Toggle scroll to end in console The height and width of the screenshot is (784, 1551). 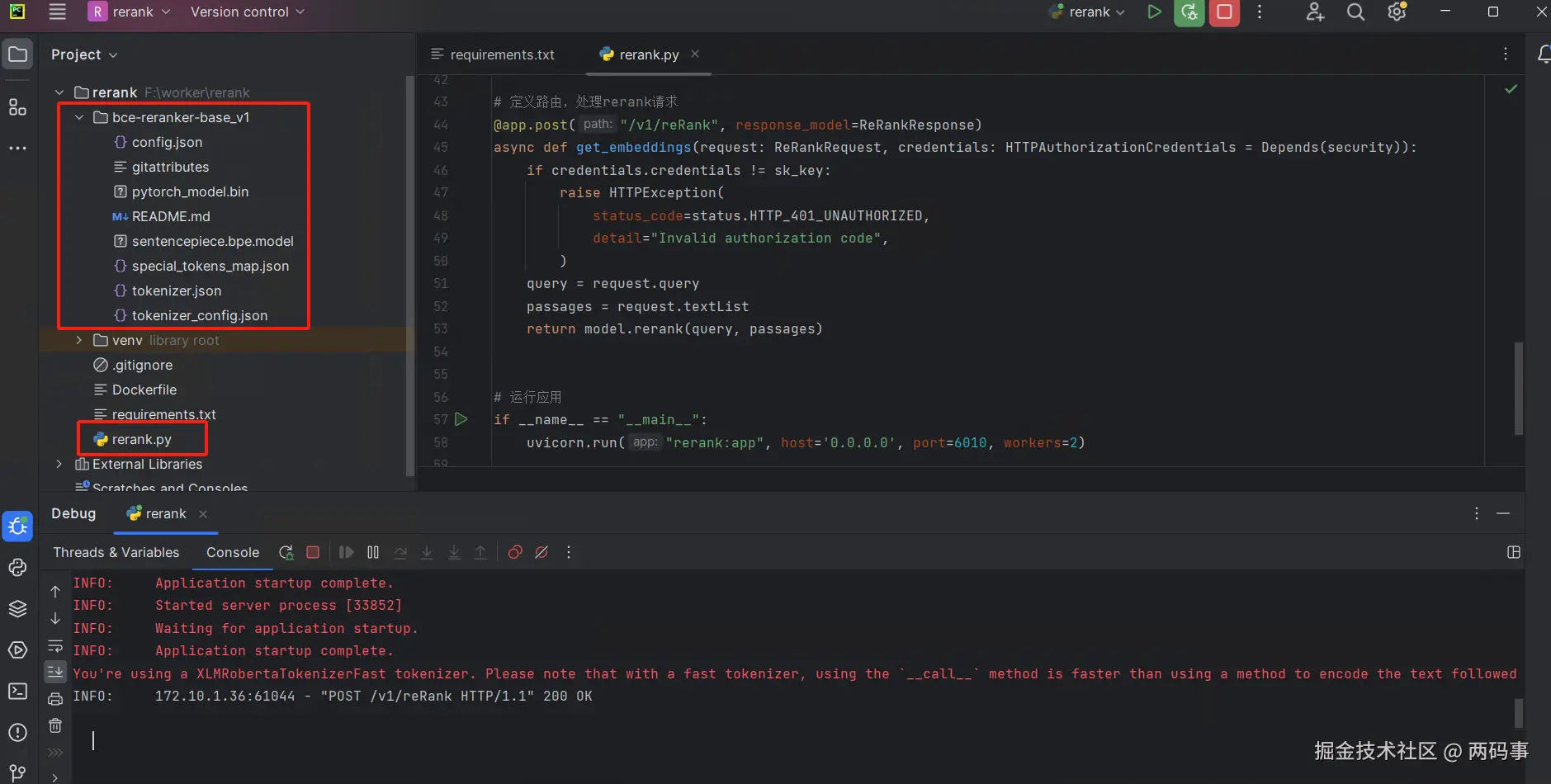coord(55,672)
